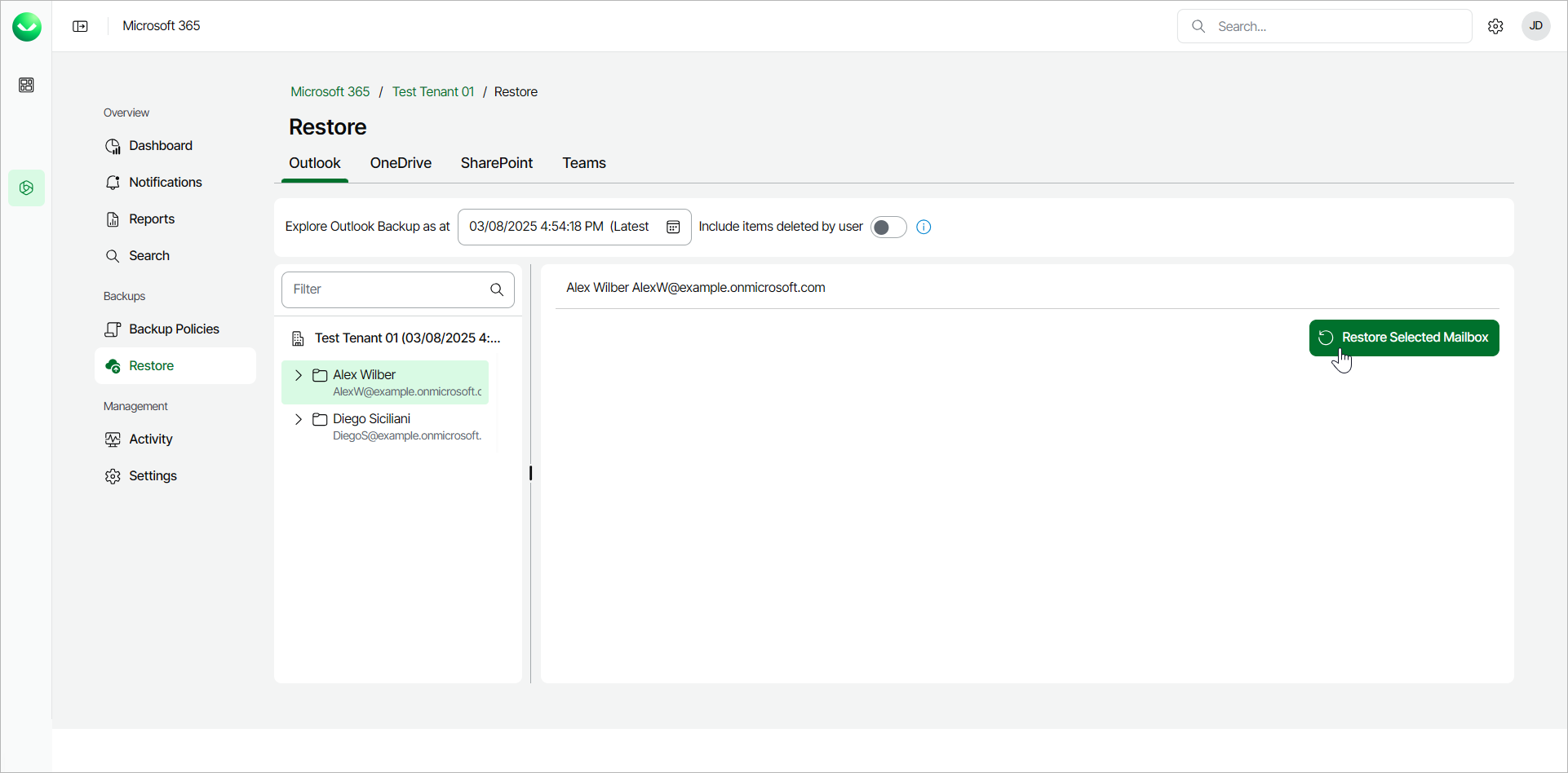This screenshot has width=1568, height=773.
Task: Click the Filter input field
Action: pos(398,289)
